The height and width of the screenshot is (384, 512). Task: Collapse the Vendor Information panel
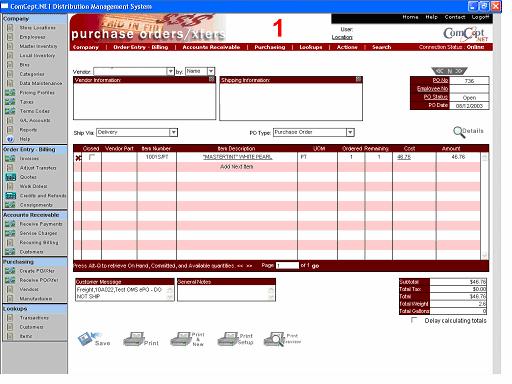pos(212,79)
